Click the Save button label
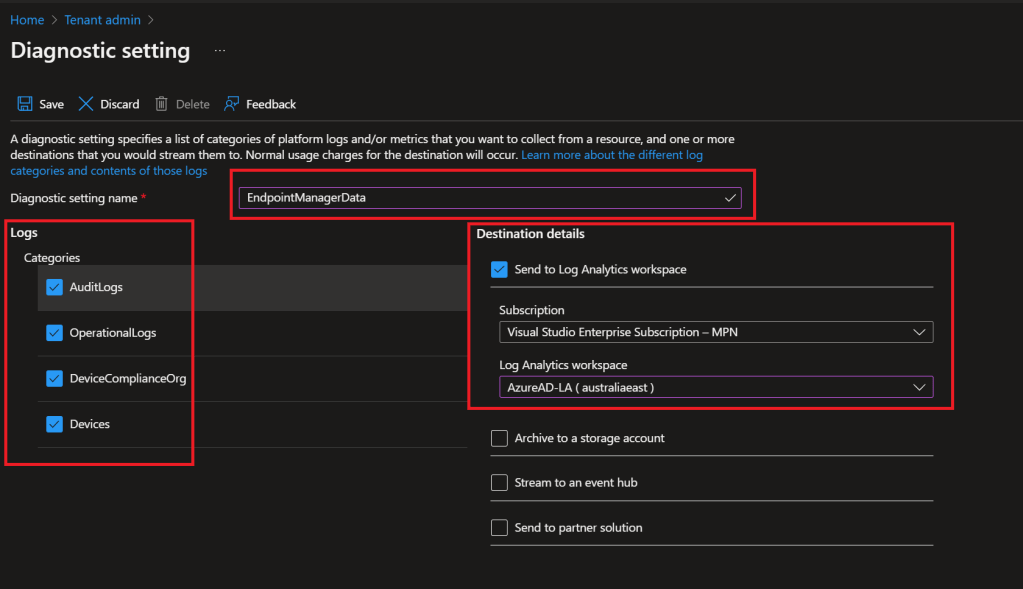 click(51, 104)
